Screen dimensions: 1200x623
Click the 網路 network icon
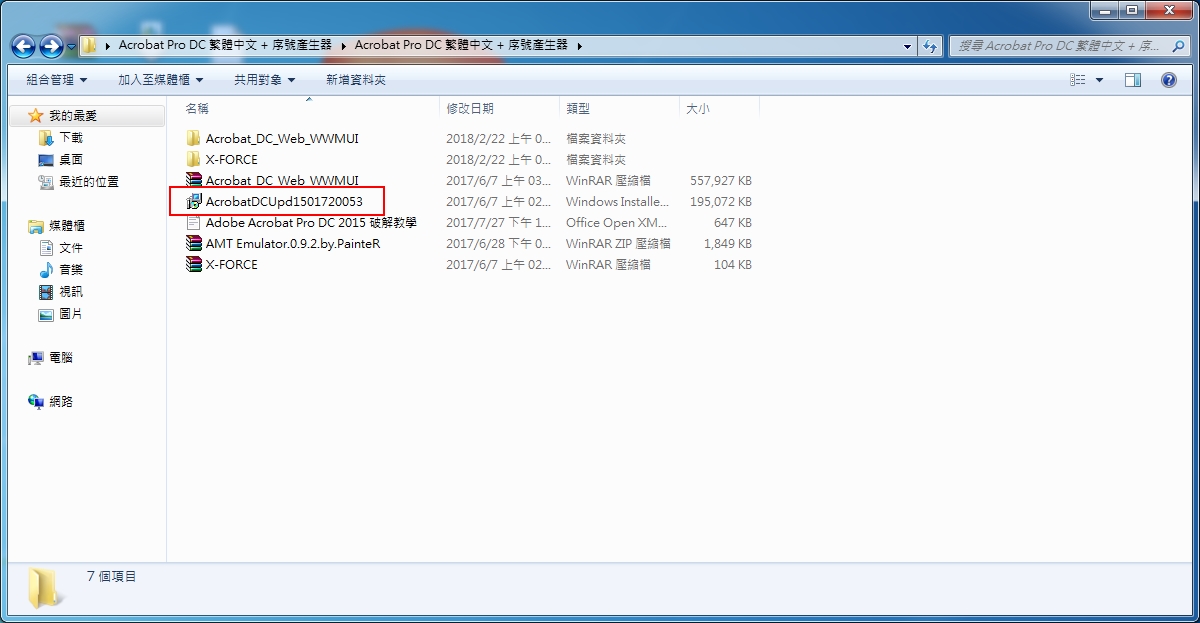tap(36, 402)
